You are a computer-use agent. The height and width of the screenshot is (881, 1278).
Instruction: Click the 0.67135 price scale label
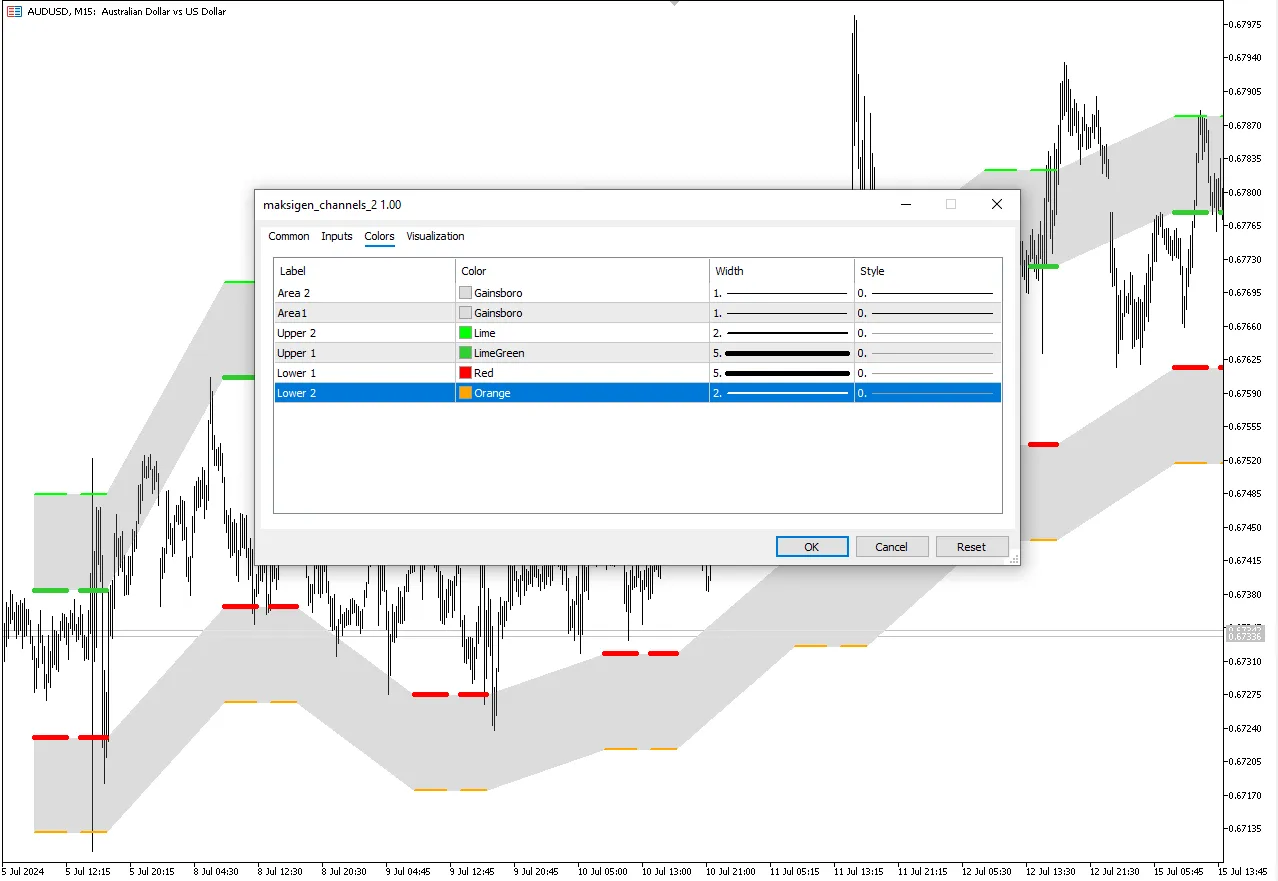[1245, 829]
